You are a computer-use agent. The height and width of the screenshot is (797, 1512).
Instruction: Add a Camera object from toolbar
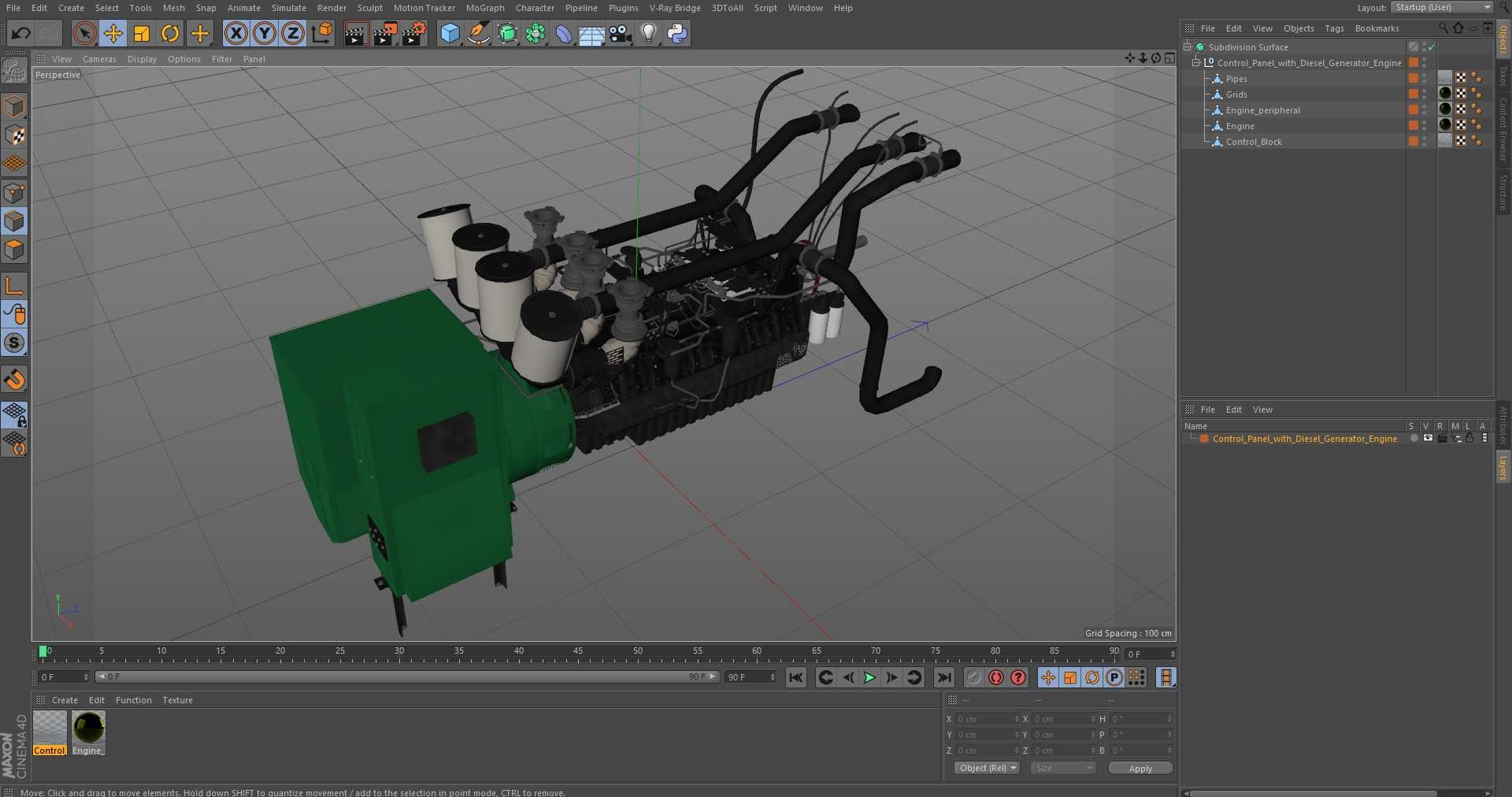621,33
